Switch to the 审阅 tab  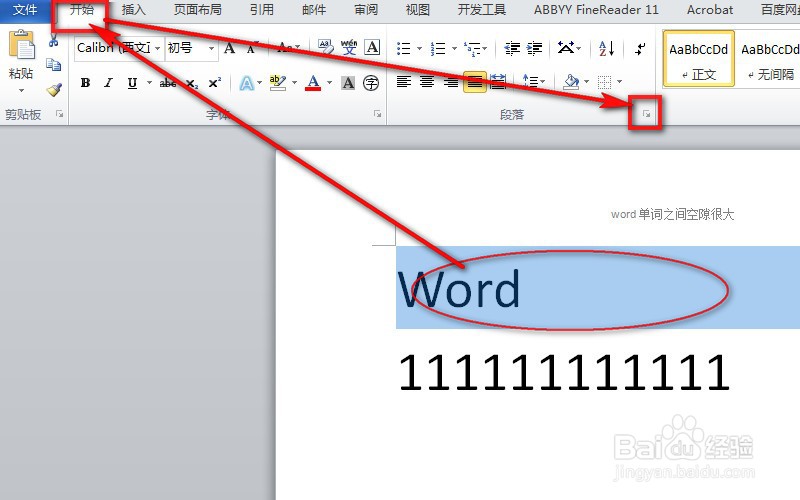pyautogui.click(x=366, y=10)
